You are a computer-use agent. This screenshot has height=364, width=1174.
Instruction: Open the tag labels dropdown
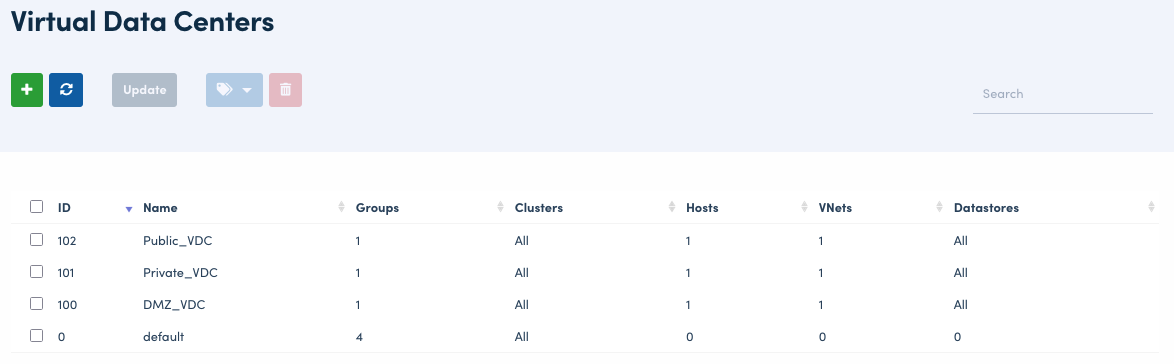click(x=234, y=90)
